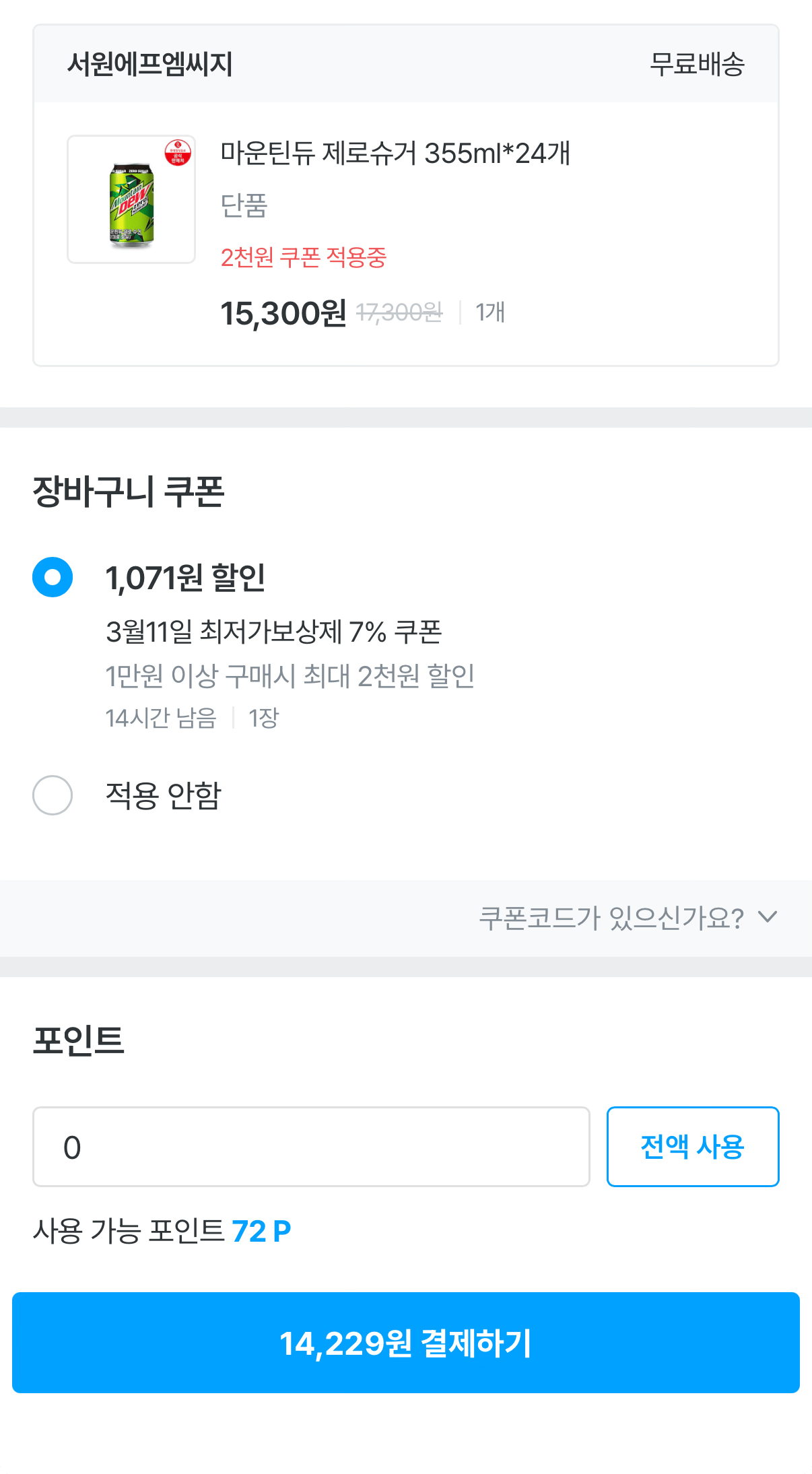This screenshot has width=812, height=1474.
Task: Click the red official seller badge icon
Action: tap(178, 153)
